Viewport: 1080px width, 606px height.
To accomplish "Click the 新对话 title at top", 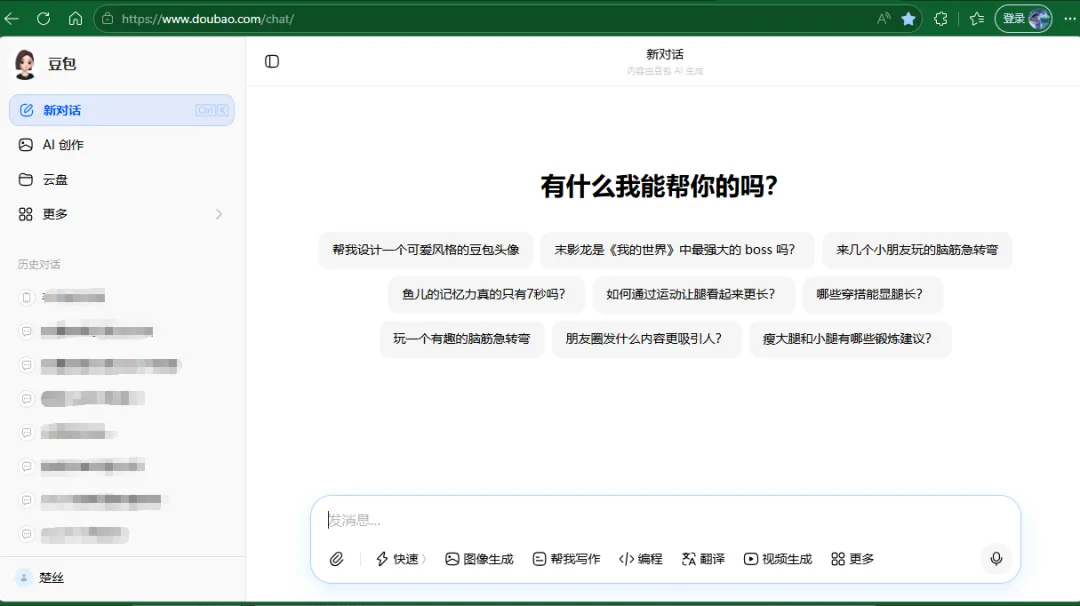I will tap(665, 54).
